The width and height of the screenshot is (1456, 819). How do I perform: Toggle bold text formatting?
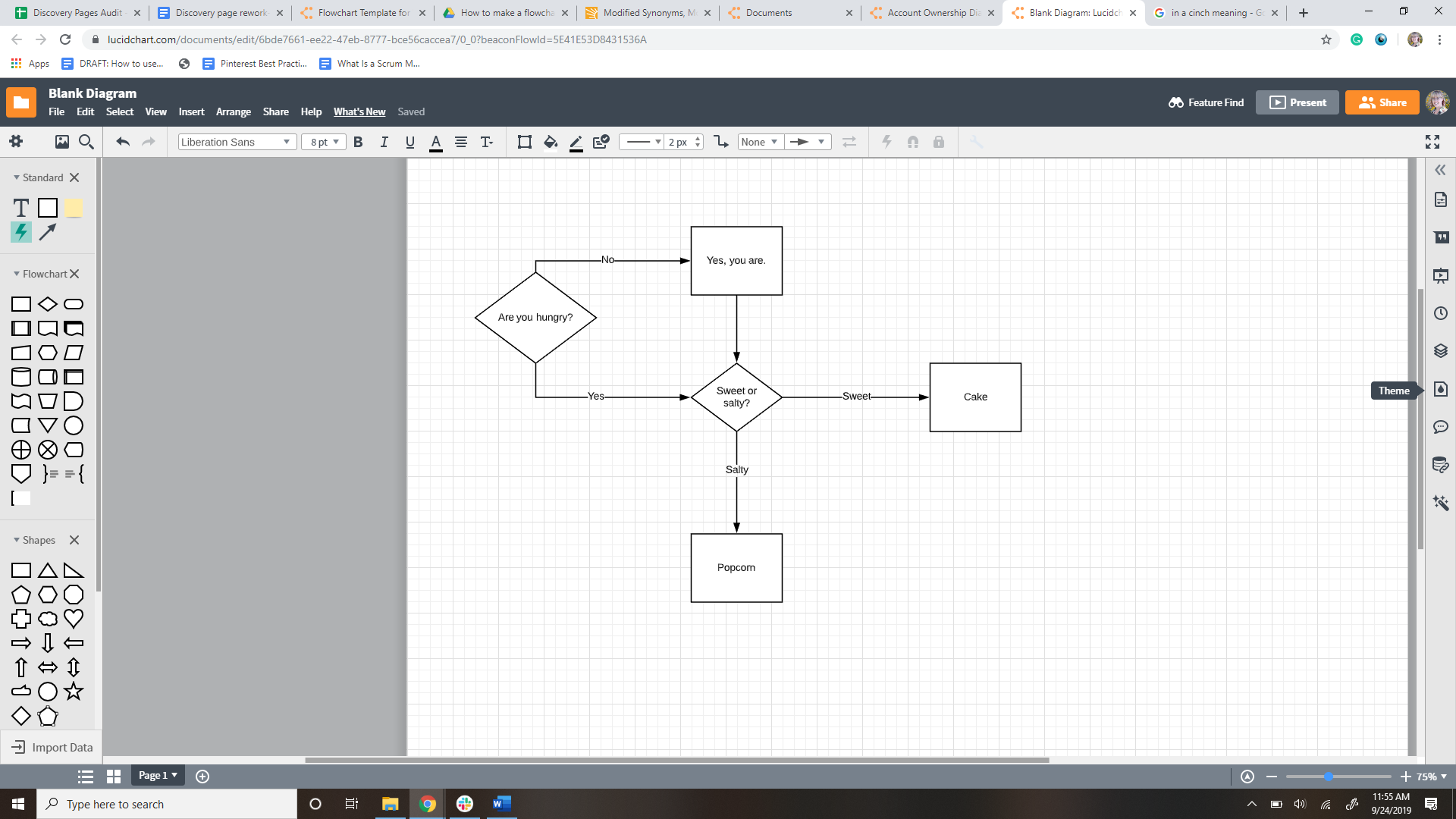(x=357, y=142)
